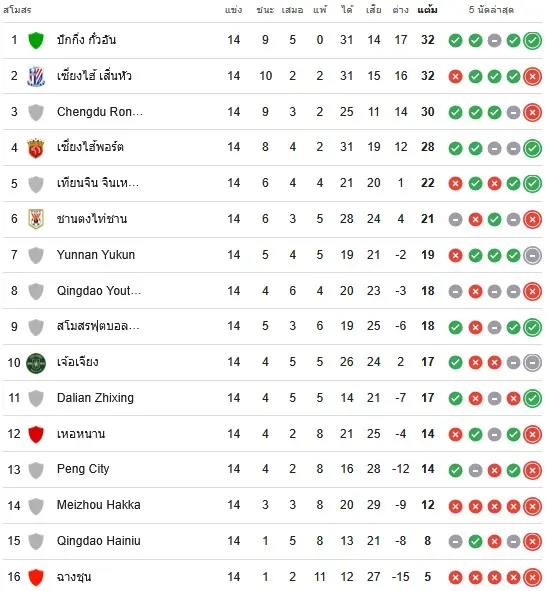The height and width of the screenshot is (591, 550).
Task: Click the Shandong Taishan crest in row 6
Action: (36, 219)
